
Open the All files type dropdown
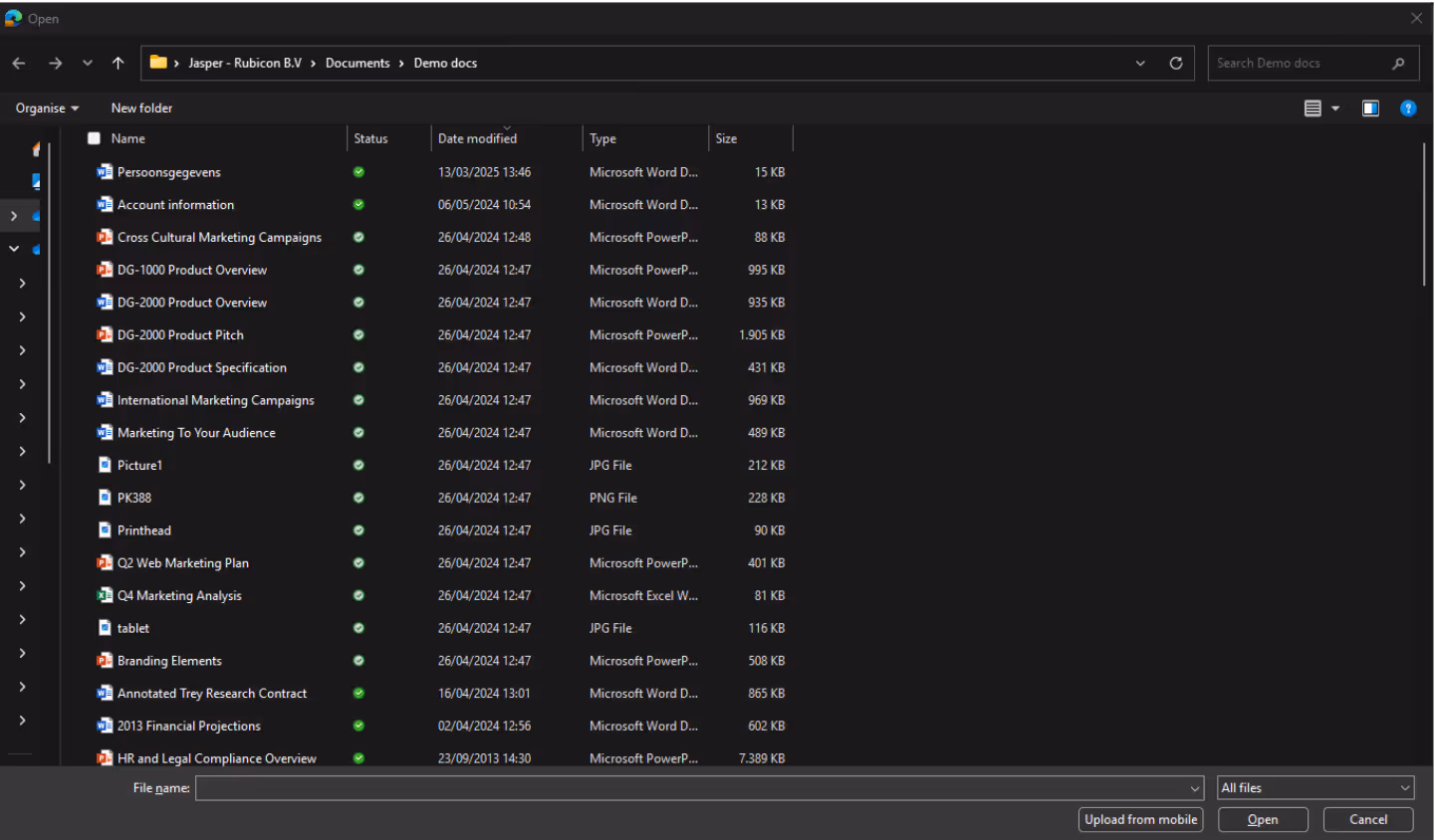[x=1315, y=788]
